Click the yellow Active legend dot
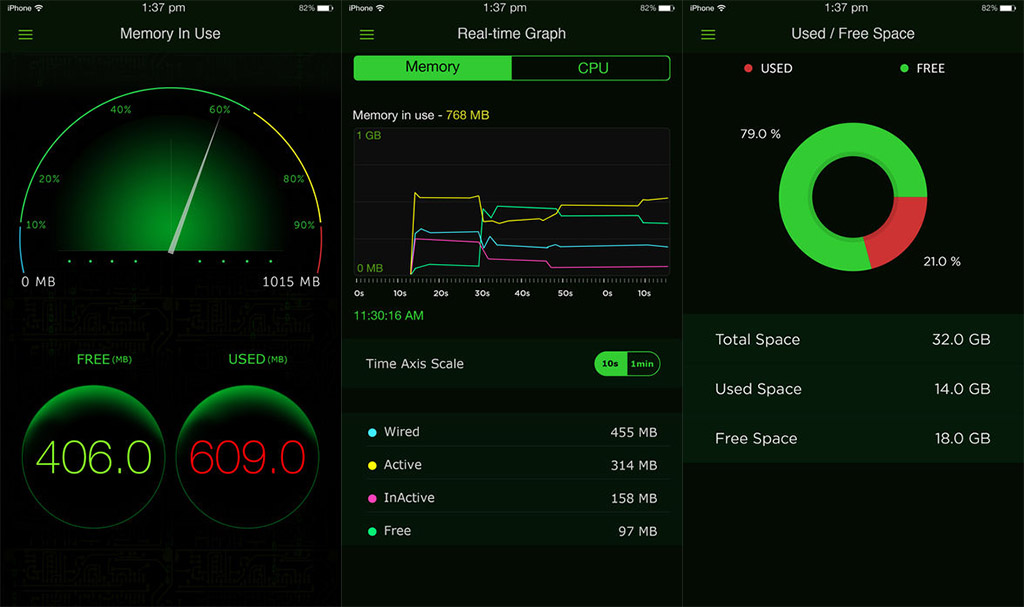1024x607 pixels. [373, 465]
